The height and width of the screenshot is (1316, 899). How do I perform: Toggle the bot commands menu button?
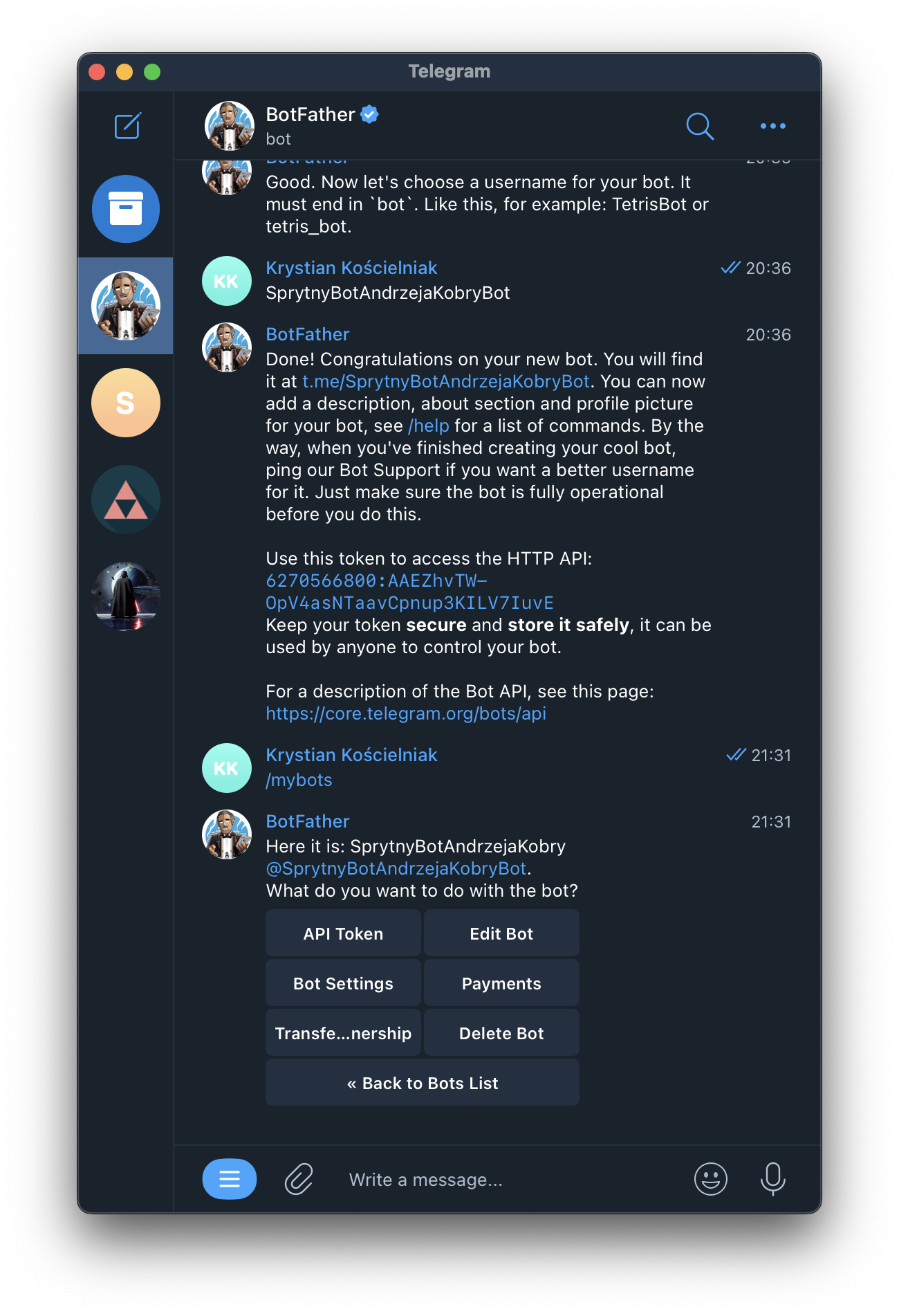[x=230, y=1179]
